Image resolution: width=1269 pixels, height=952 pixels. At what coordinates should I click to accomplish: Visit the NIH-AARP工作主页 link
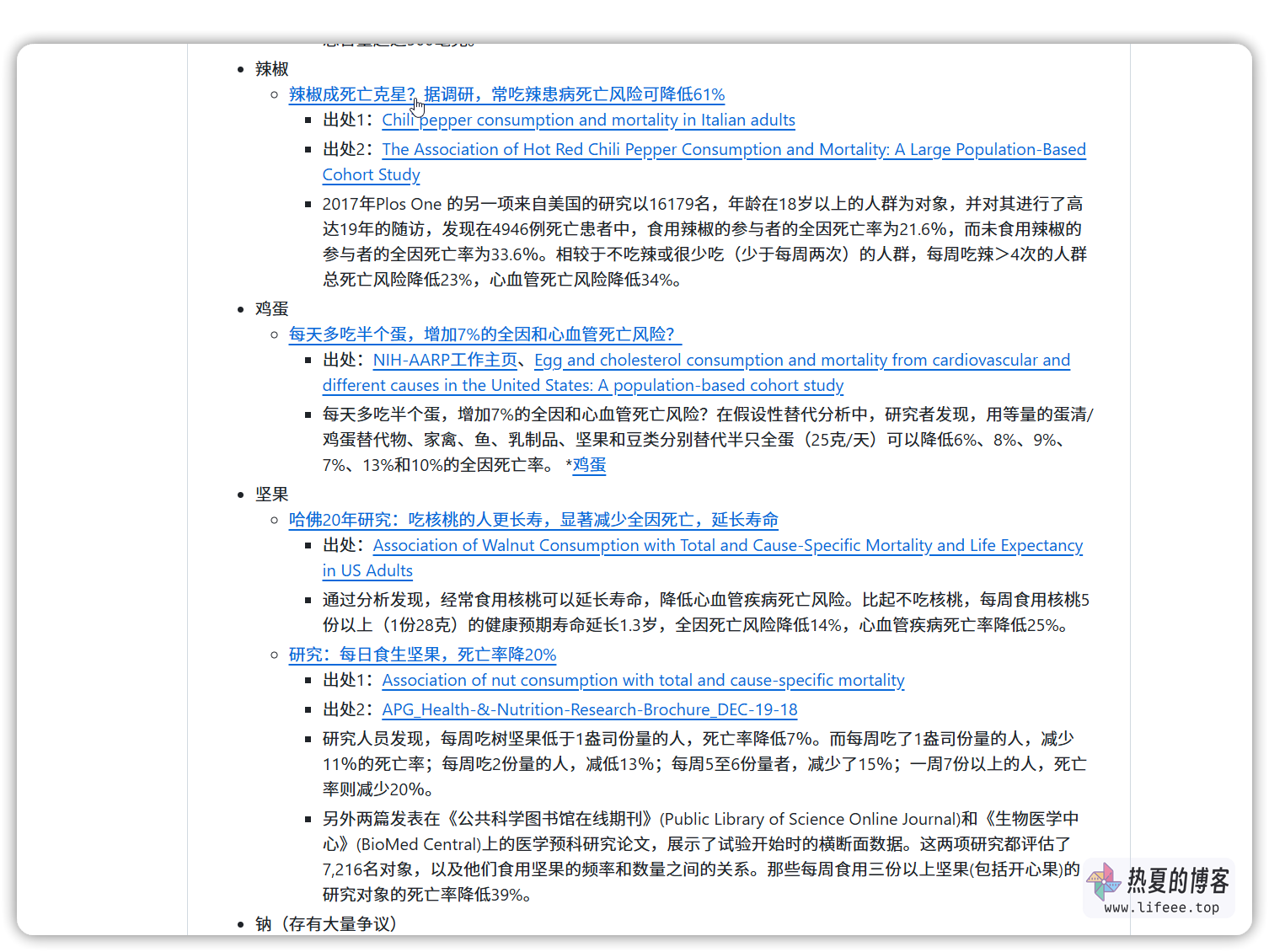(445, 361)
